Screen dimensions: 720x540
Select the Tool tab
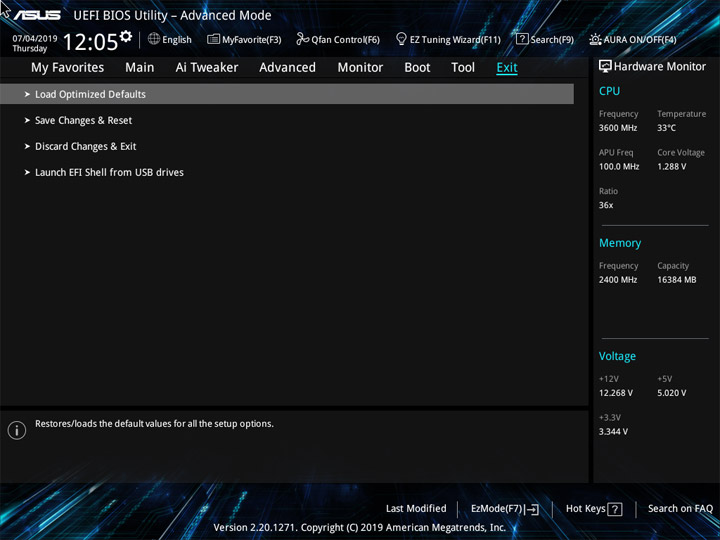pos(463,68)
